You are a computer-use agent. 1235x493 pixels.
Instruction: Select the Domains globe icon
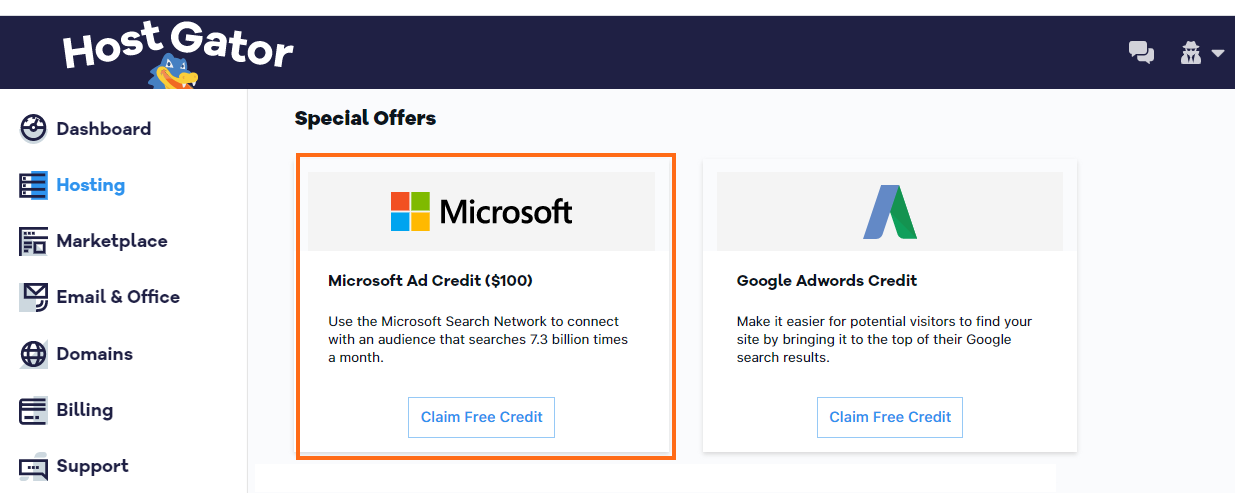[33, 354]
